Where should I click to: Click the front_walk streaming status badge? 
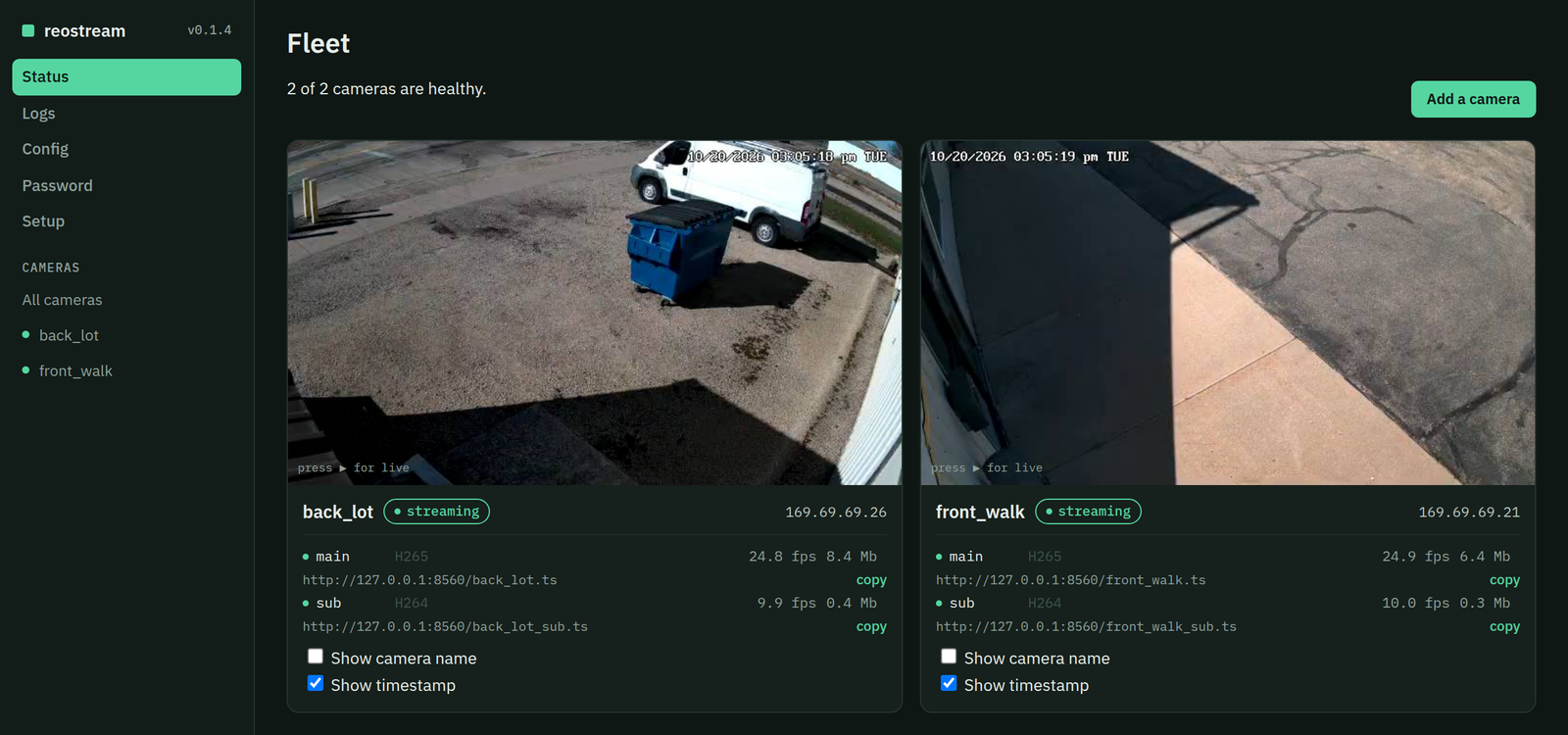tap(1088, 512)
